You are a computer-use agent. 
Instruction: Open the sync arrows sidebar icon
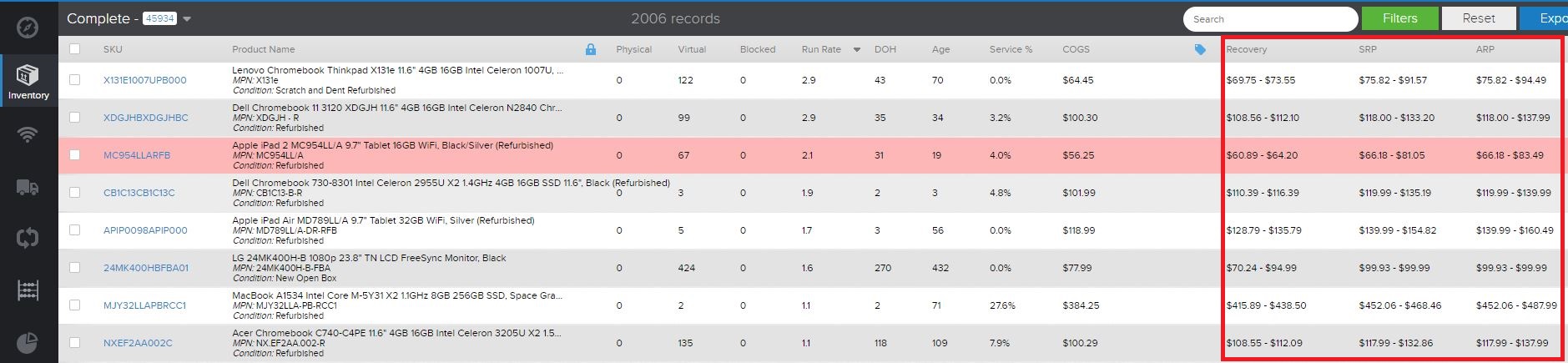coord(28,238)
